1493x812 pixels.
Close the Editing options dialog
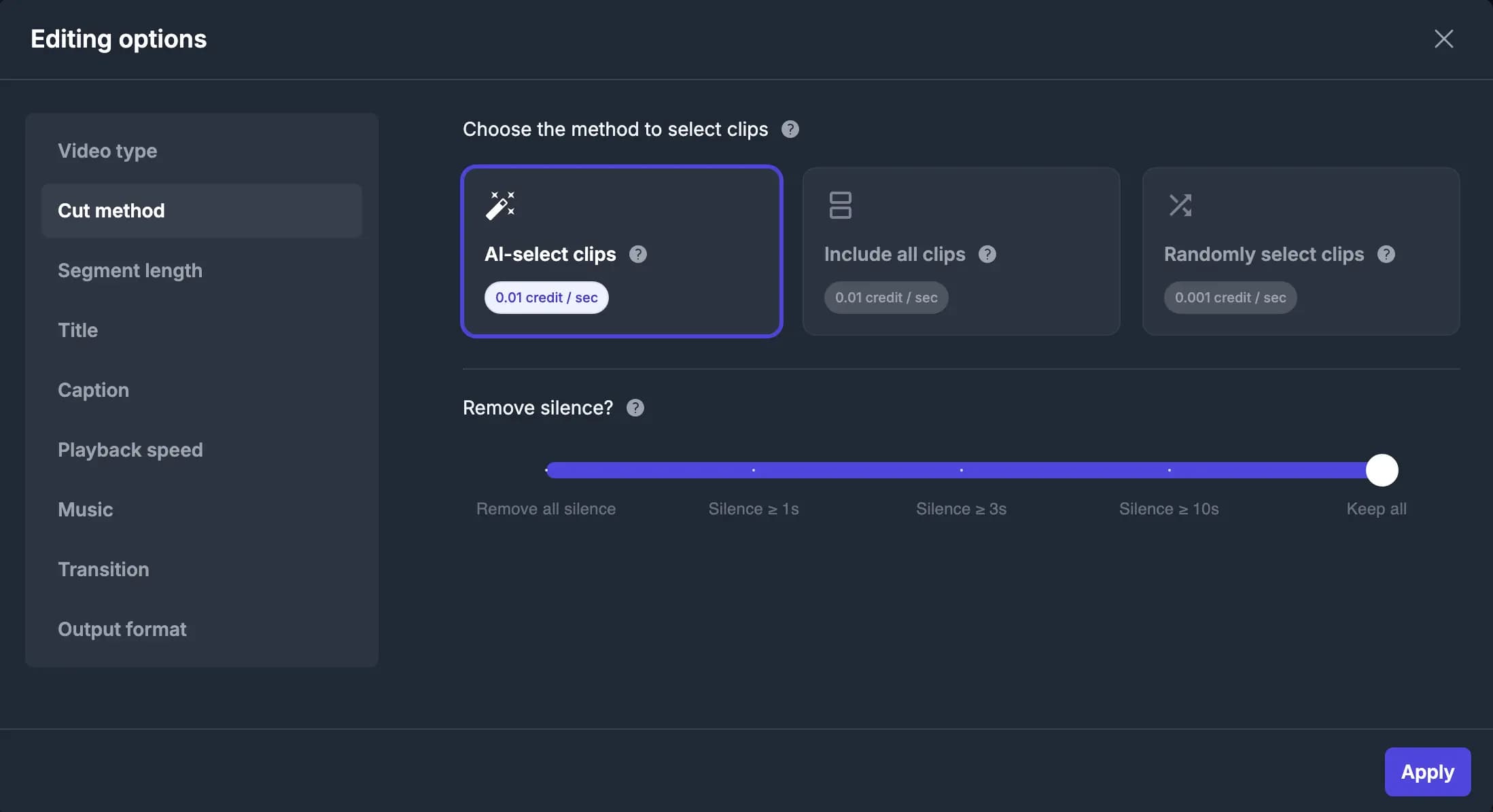coord(1443,39)
